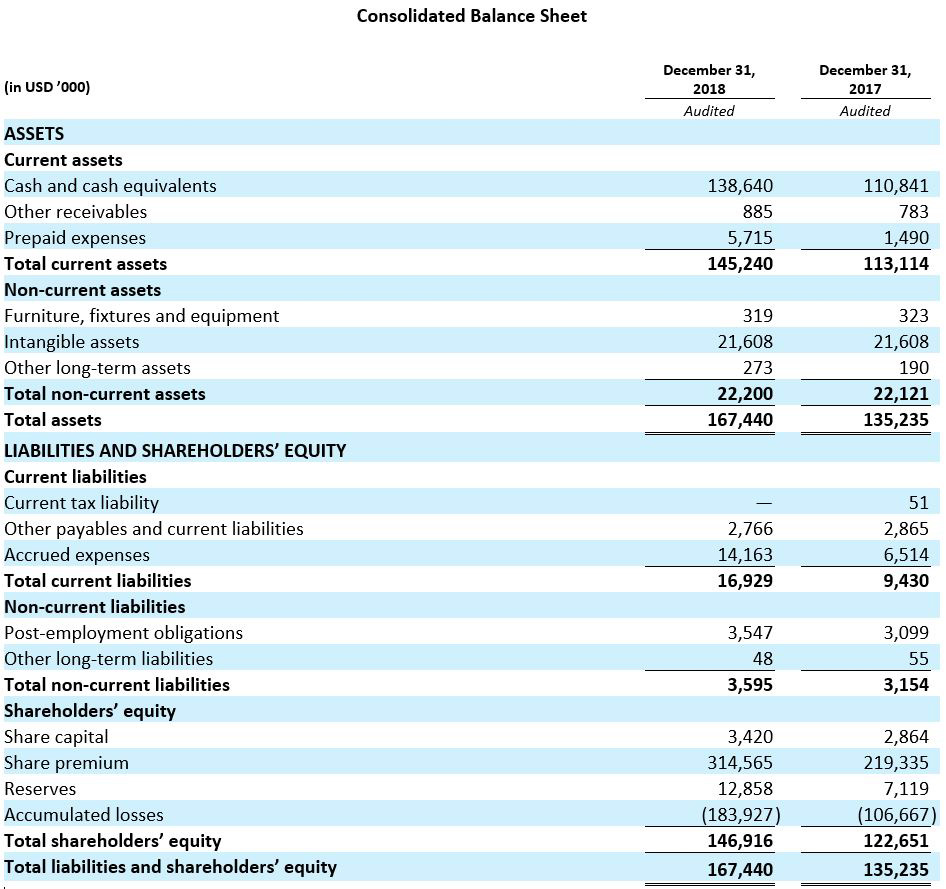Image resolution: width=946 pixels, height=889 pixels.
Task: Click the 'Consolidated Balance Sheet' title
Action: pos(471,16)
